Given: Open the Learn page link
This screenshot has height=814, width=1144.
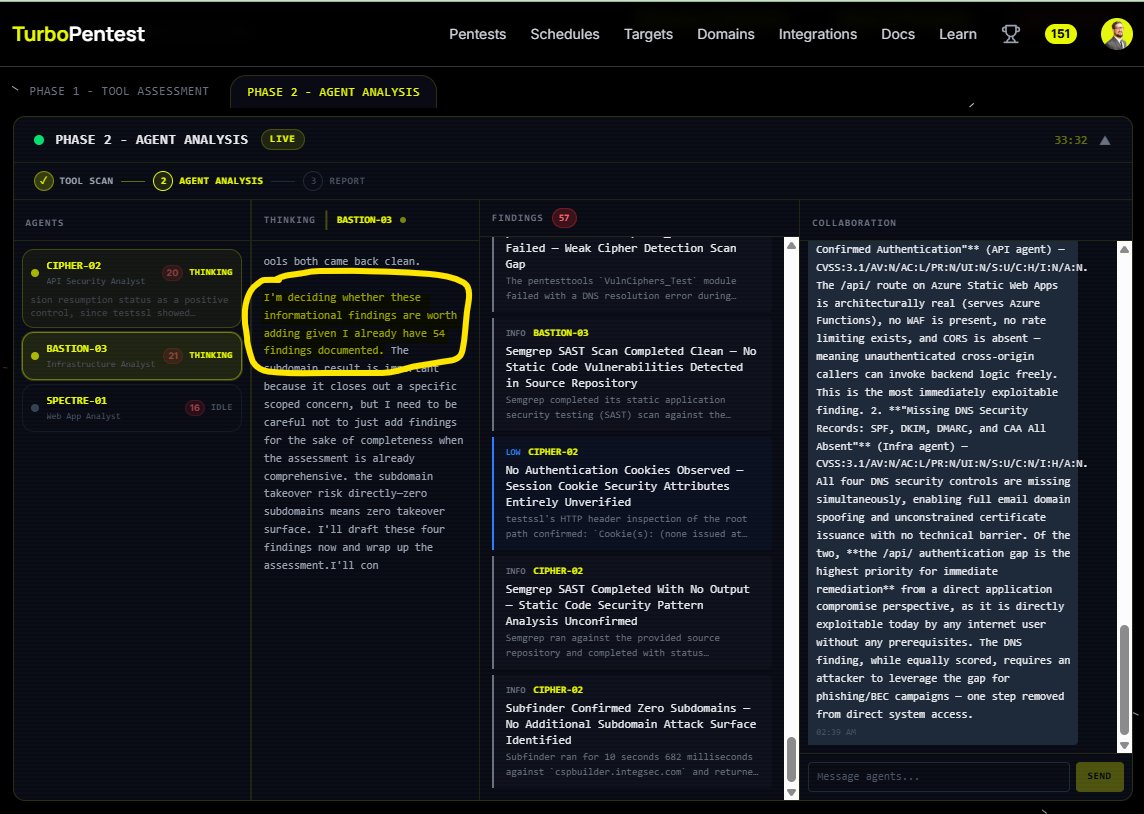Looking at the screenshot, I should tap(957, 33).
